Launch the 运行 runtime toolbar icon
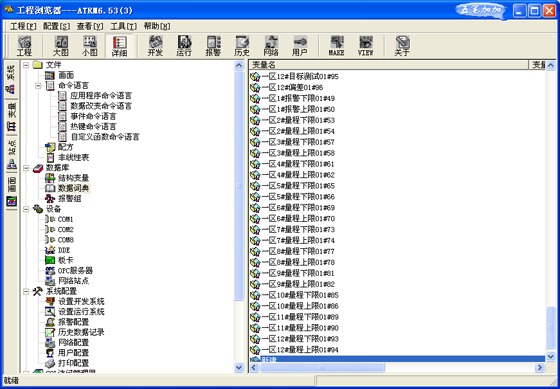 (x=184, y=46)
